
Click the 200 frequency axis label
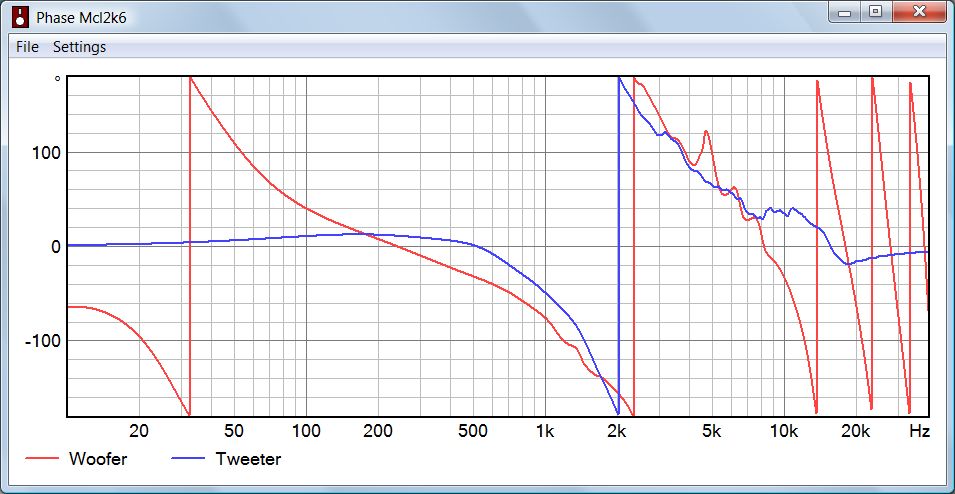click(x=378, y=431)
